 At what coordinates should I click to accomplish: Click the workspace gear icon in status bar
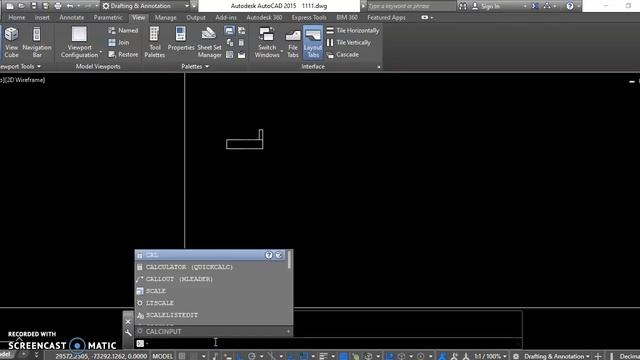[516, 356]
